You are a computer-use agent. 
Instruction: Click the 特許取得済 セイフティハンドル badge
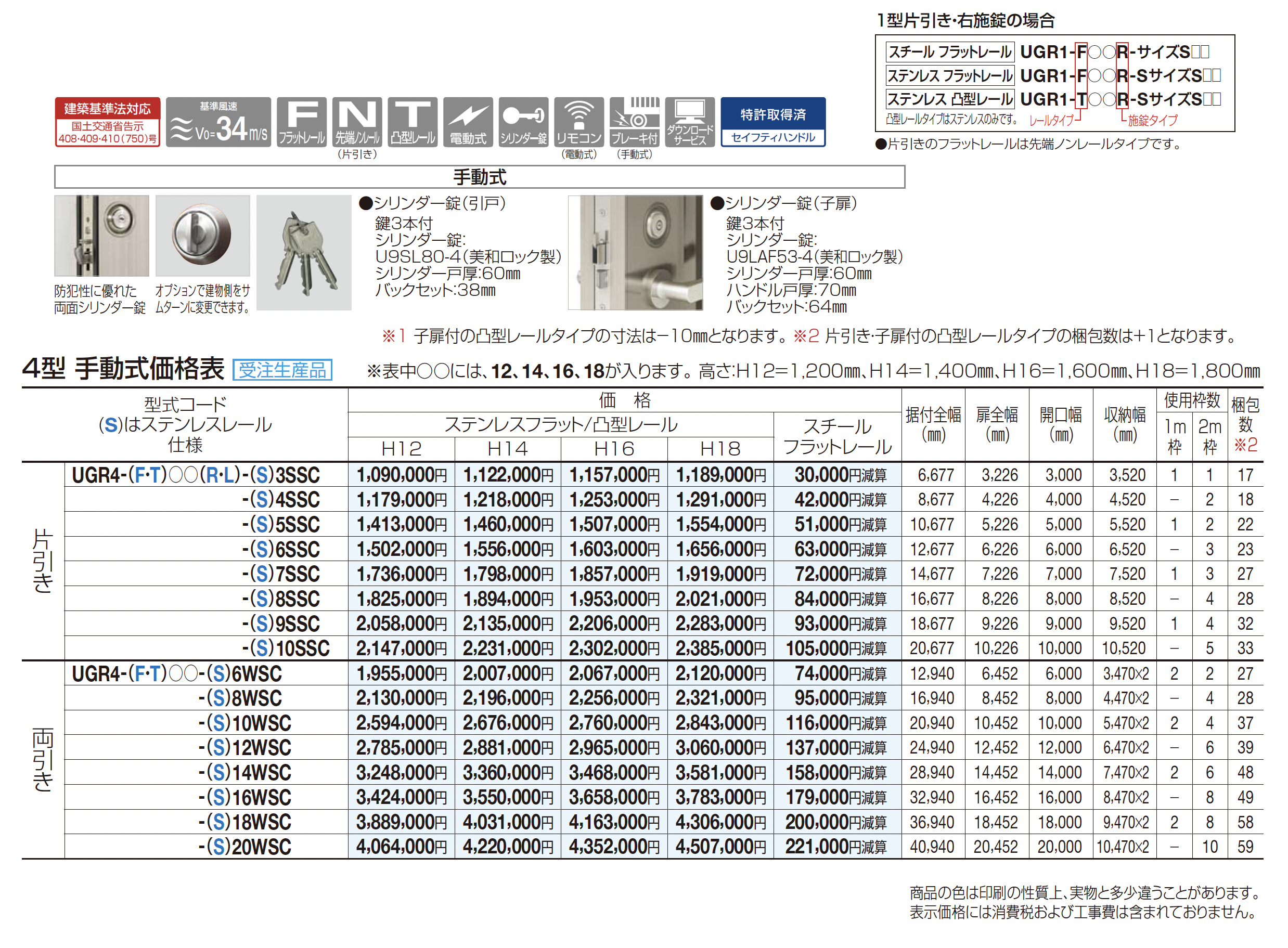[772, 122]
